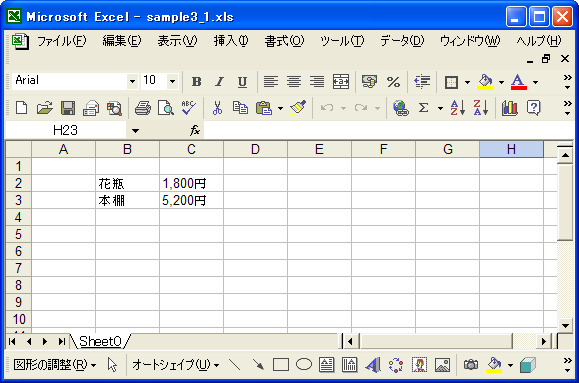Image resolution: width=579 pixels, height=383 pixels.
Task: Toggle Italic formatting
Action: click(220, 82)
